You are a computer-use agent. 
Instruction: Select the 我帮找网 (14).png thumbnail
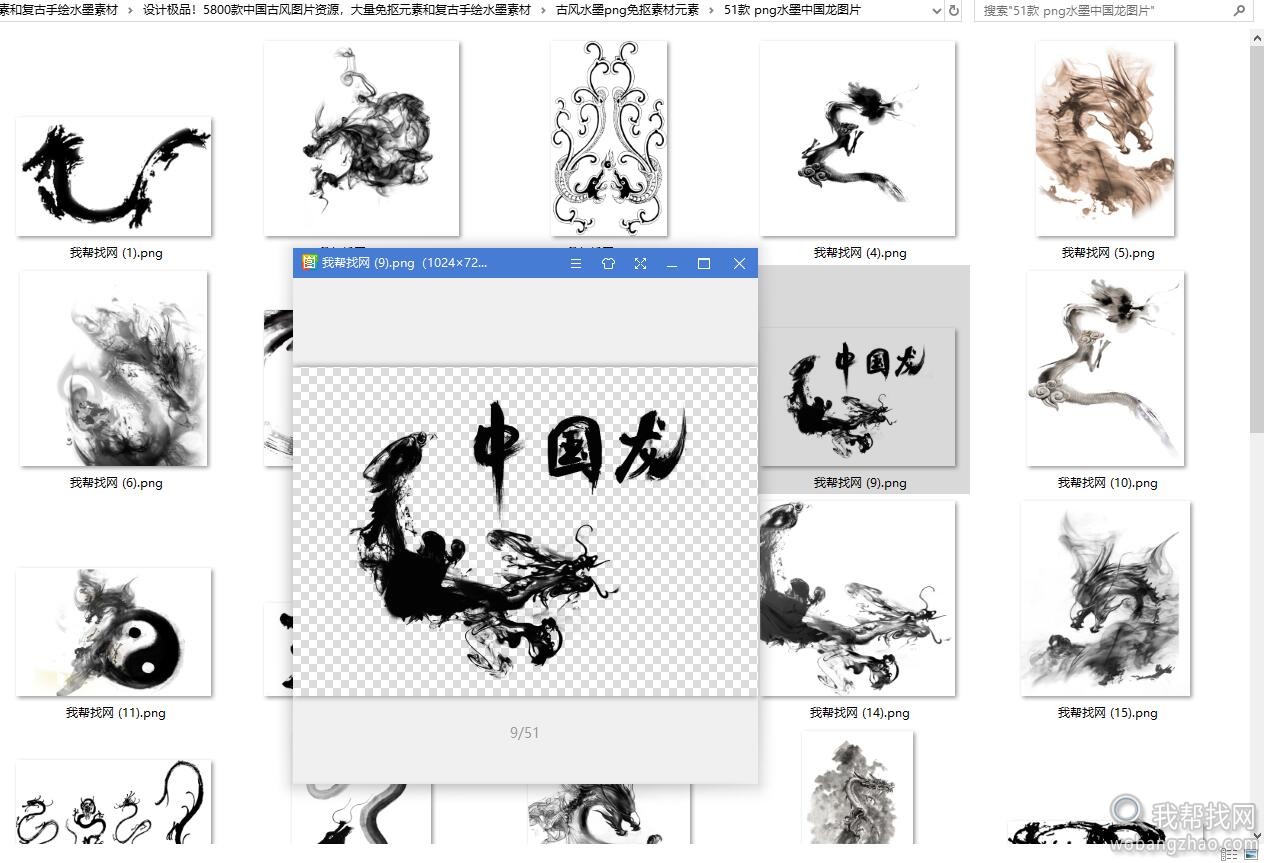click(857, 598)
